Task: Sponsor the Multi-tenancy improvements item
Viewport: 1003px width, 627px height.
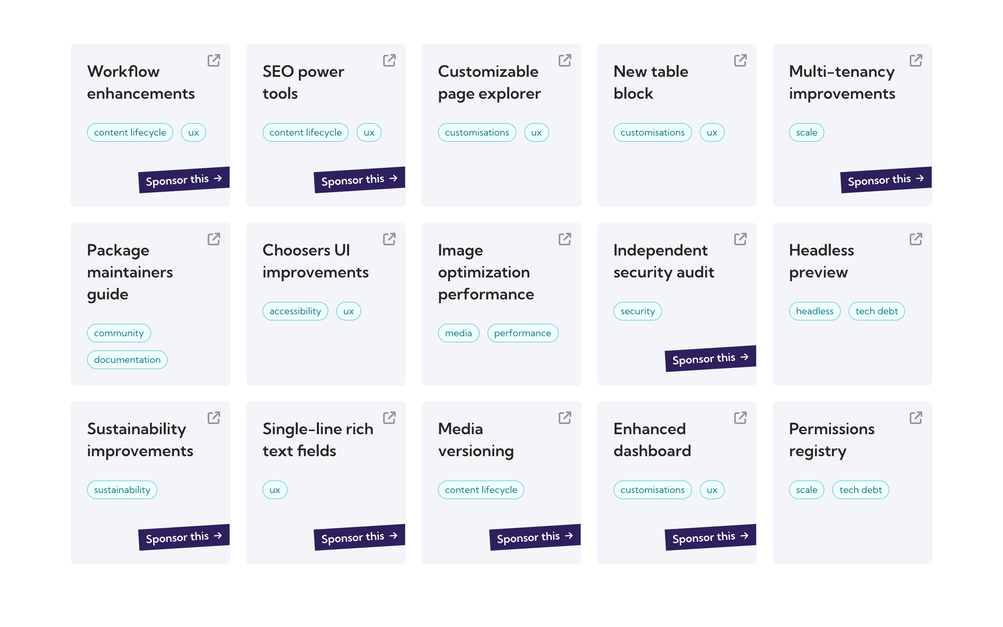Action: point(886,180)
